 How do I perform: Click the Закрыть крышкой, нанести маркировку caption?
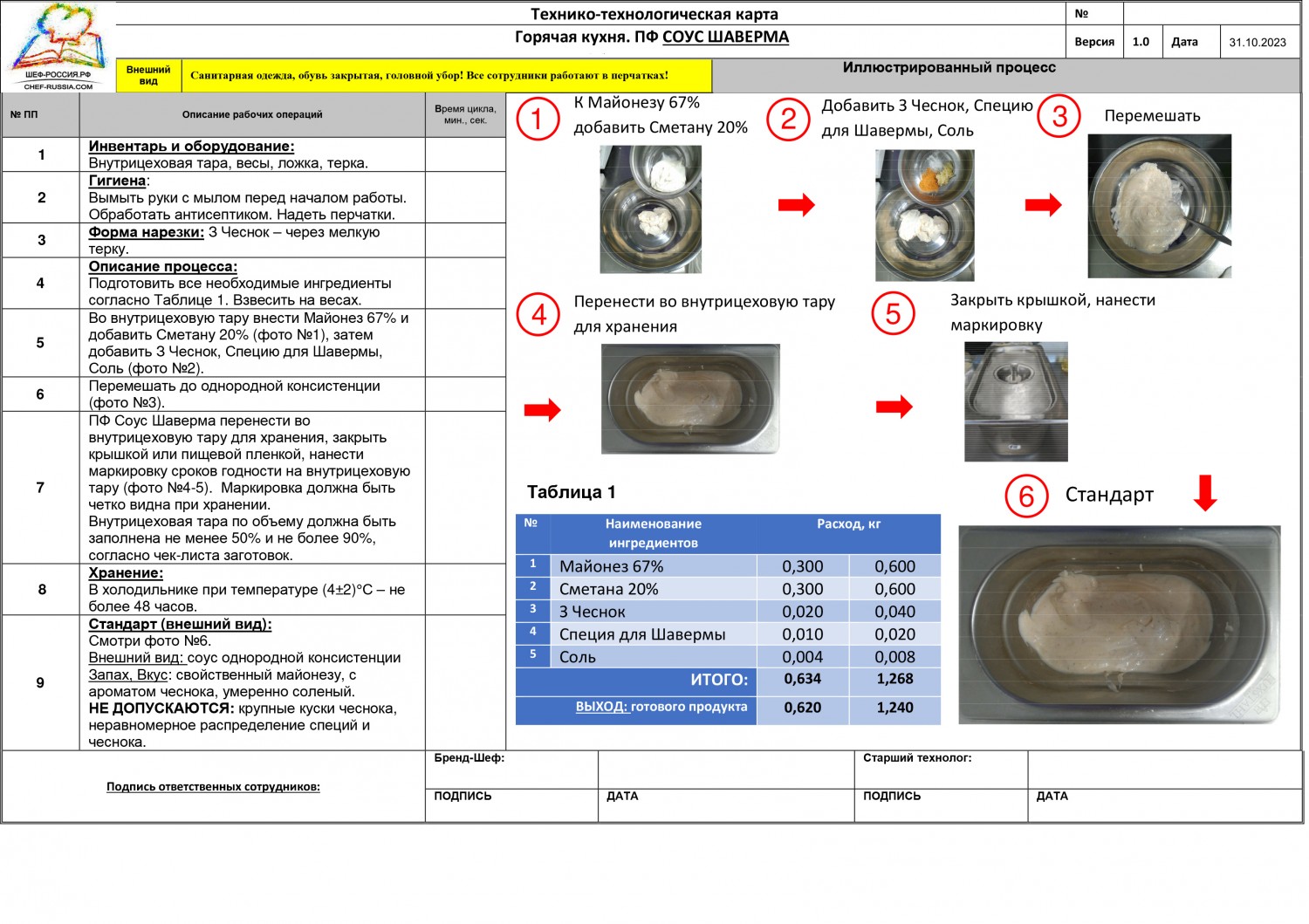[x=1052, y=312]
